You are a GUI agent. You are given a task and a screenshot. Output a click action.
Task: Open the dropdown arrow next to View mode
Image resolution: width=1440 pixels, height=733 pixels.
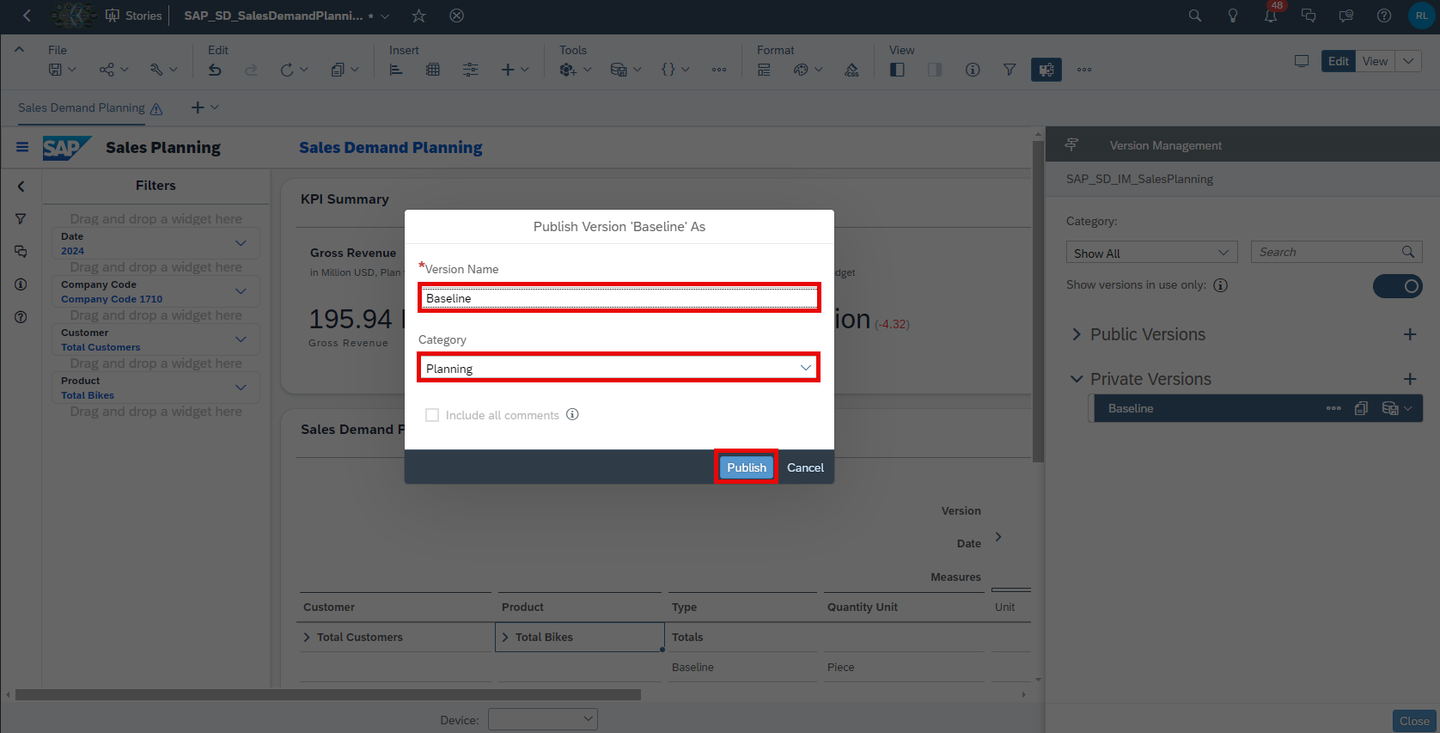coord(1408,61)
